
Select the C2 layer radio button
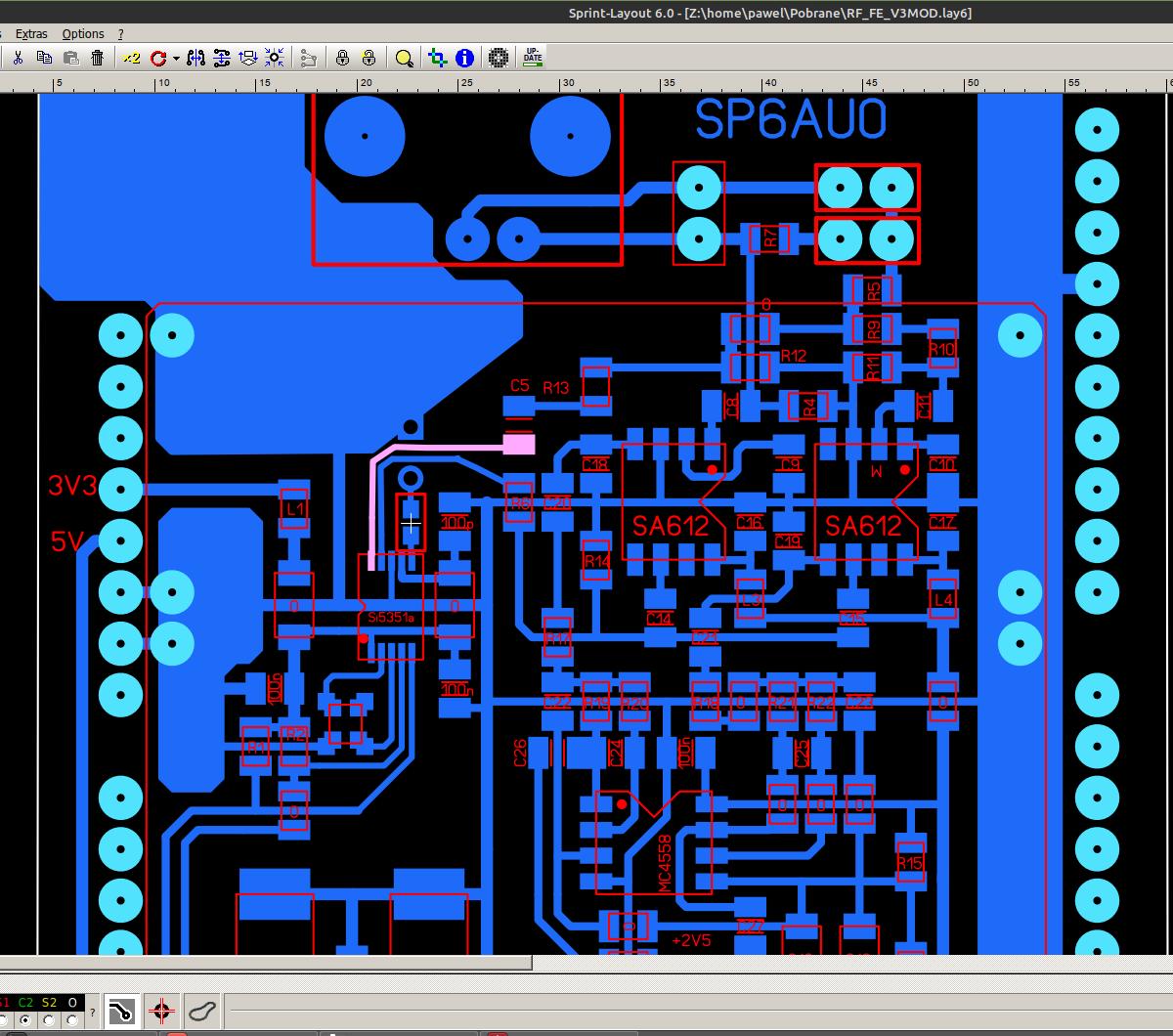click(25, 1019)
